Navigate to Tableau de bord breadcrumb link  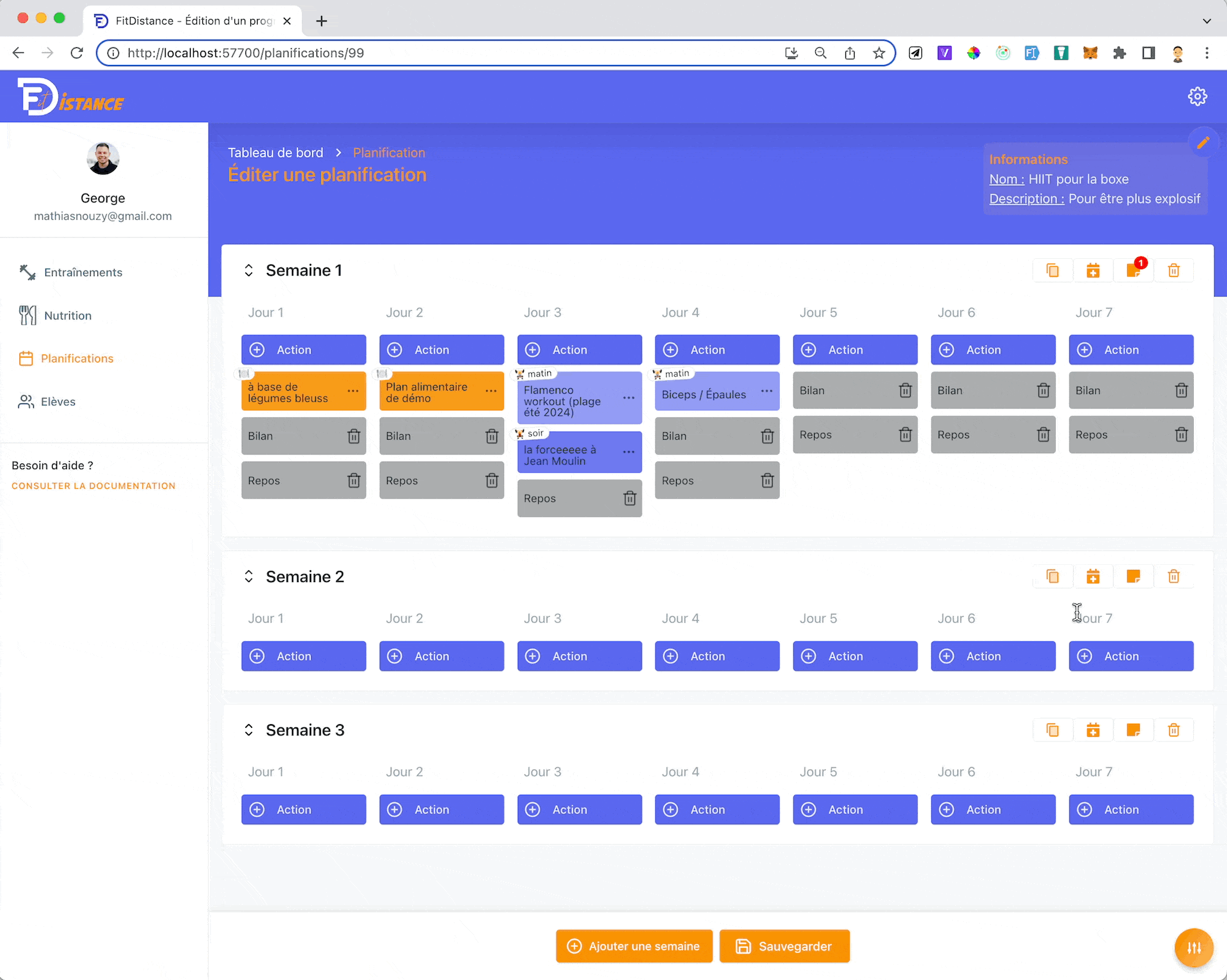276,152
